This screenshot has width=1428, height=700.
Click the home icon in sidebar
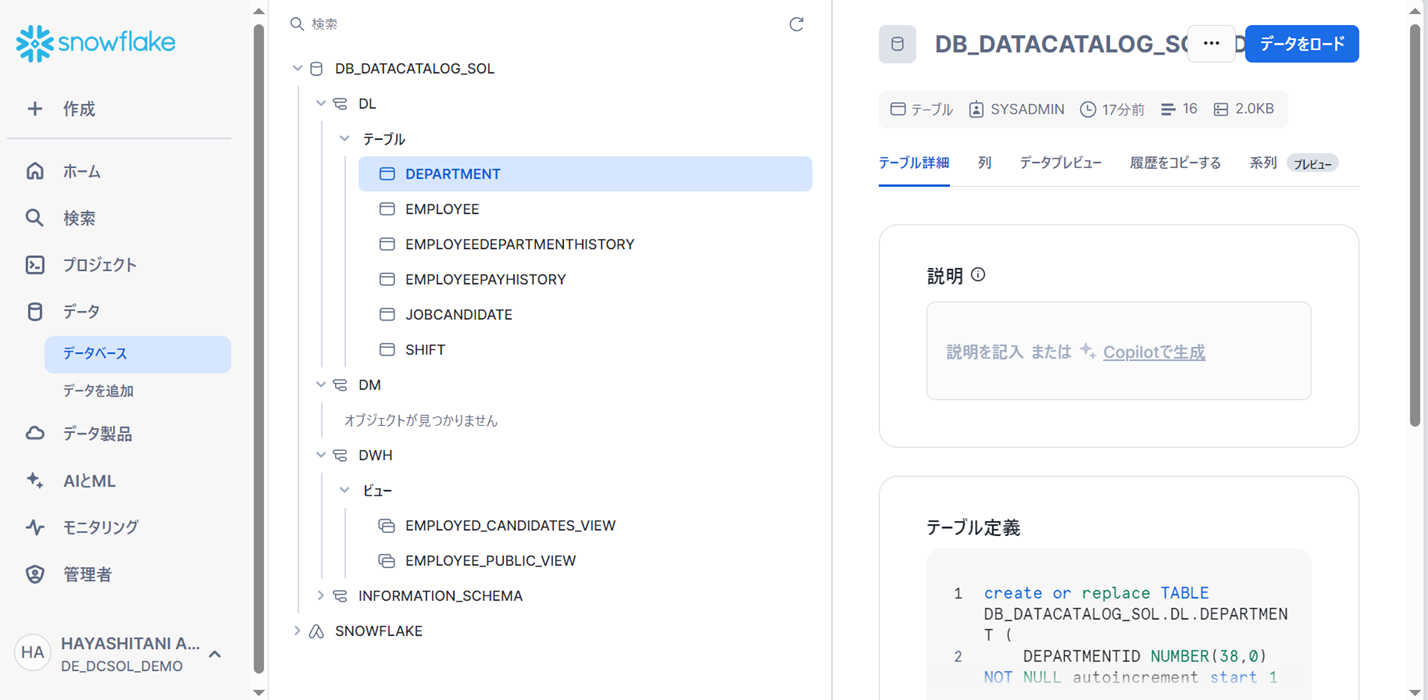35,171
